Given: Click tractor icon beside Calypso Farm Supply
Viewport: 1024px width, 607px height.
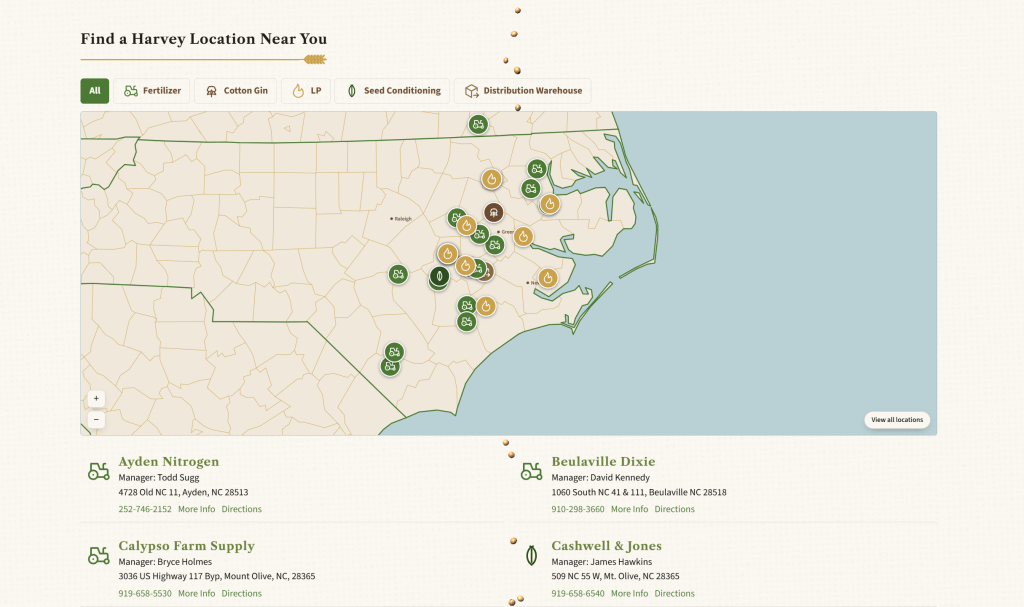Looking at the screenshot, I should [99, 555].
